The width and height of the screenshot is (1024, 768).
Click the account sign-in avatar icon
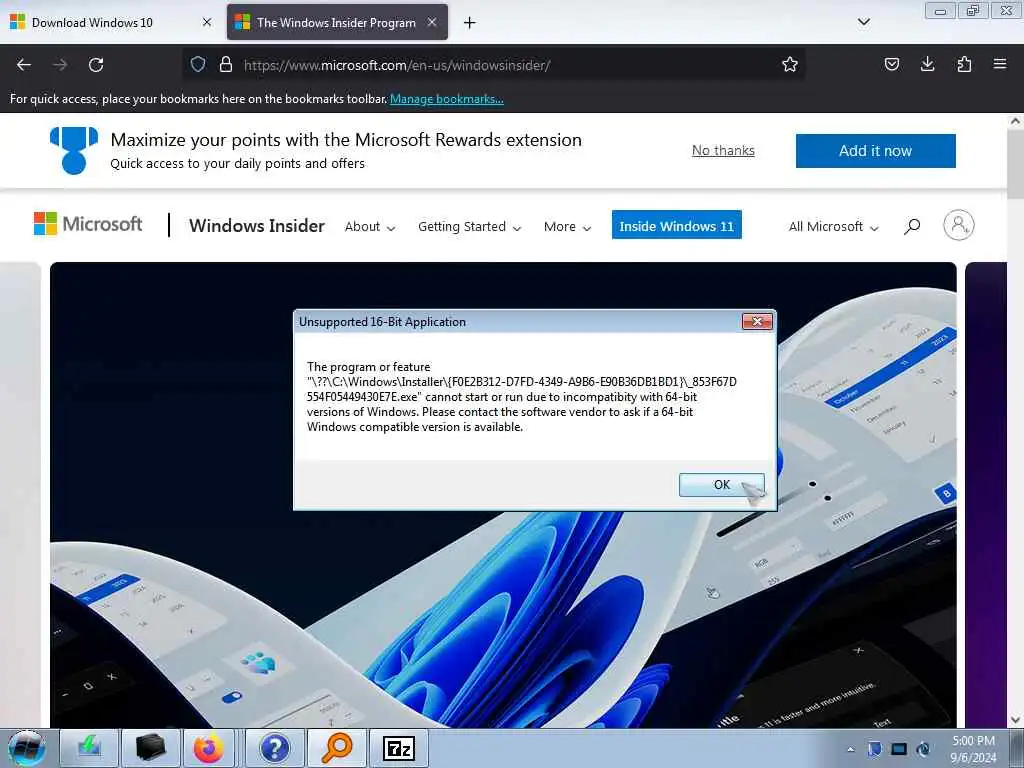(958, 225)
